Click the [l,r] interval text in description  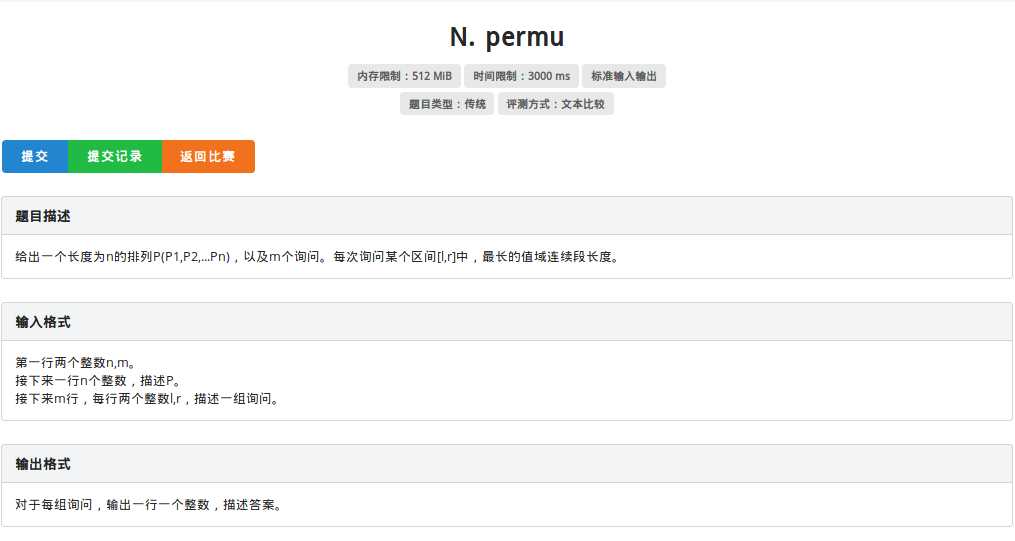coord(446,257)
